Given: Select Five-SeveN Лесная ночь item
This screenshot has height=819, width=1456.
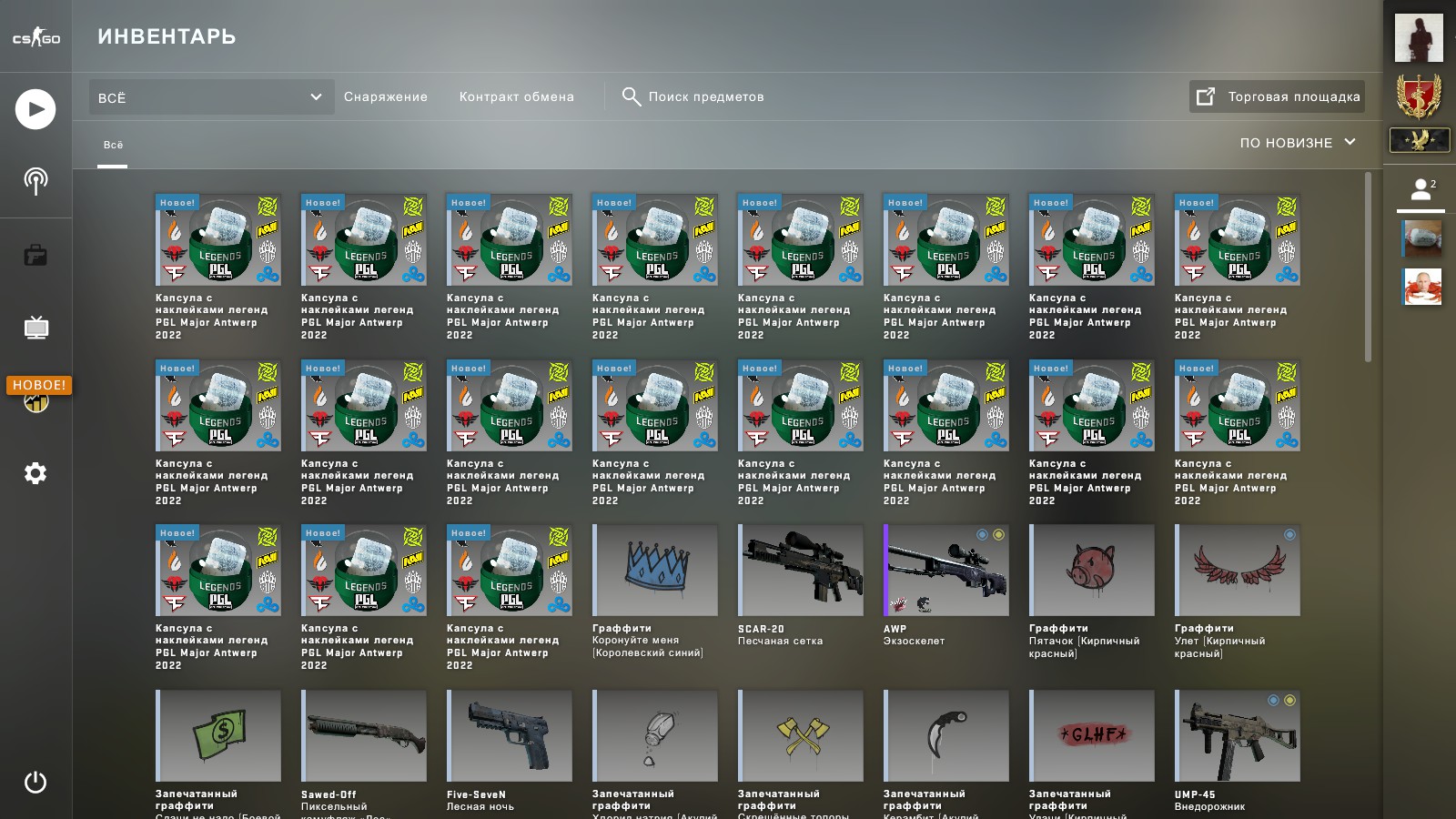Looking at the screenshot, I should pyautogui.click(x=510, y=735).
